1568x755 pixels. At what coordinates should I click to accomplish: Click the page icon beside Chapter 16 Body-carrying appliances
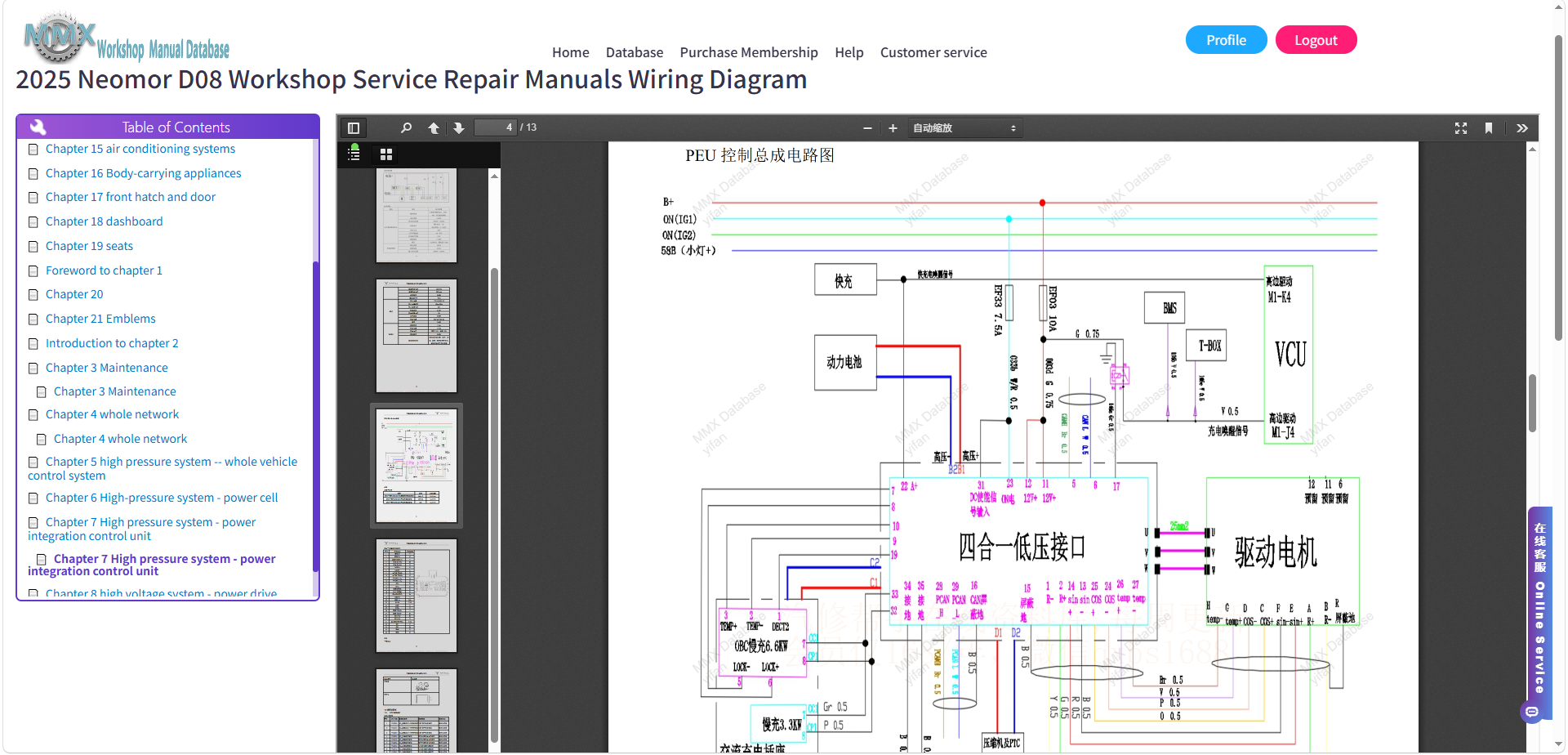click(x=33, y=174)
